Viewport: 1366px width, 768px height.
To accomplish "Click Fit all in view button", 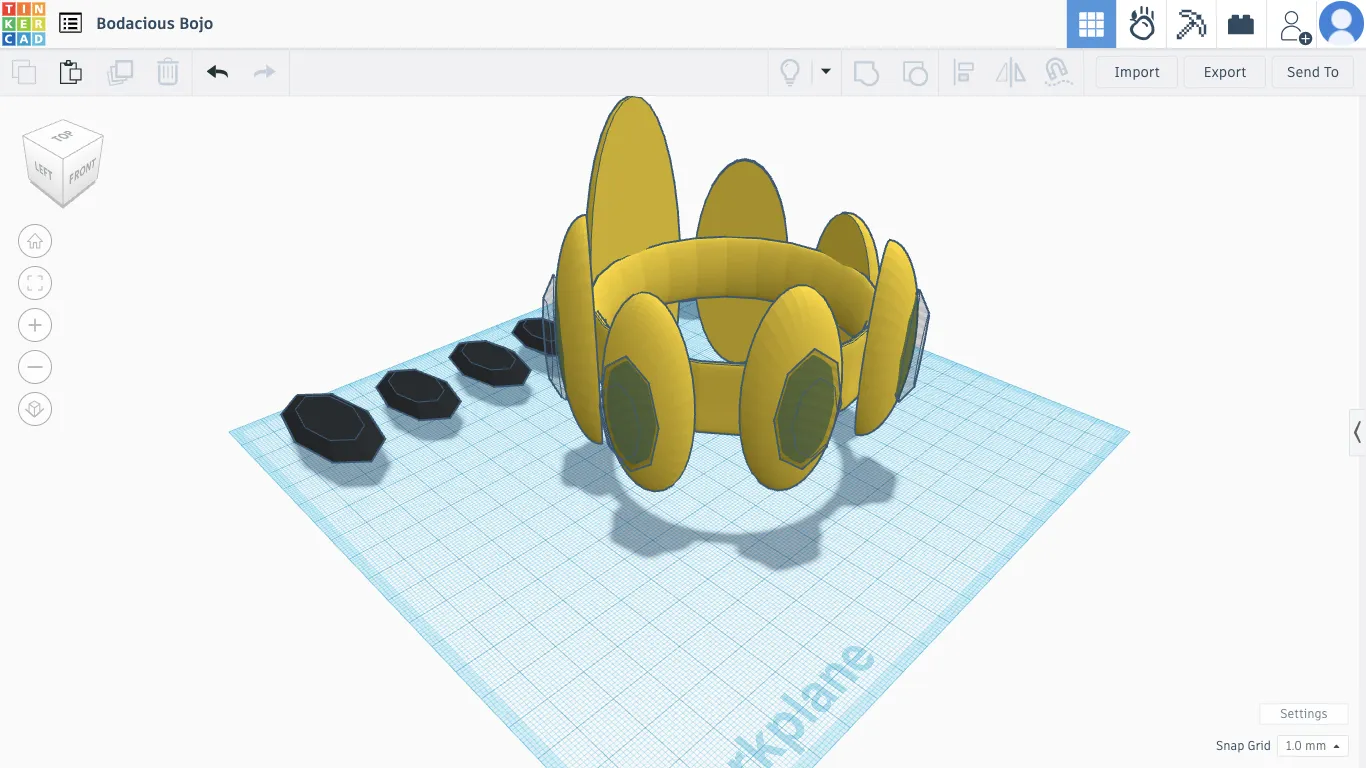I will click(x=35, y=283).
